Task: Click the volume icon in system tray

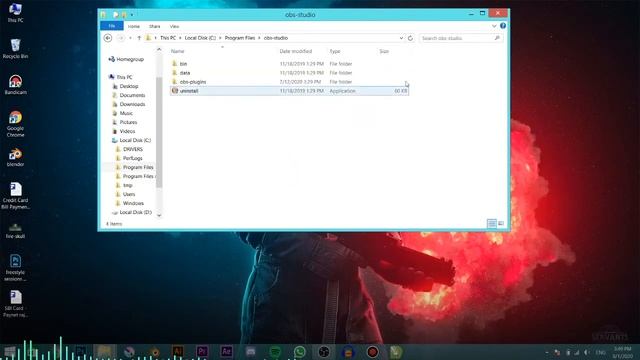Action: (x=587, y=352)
